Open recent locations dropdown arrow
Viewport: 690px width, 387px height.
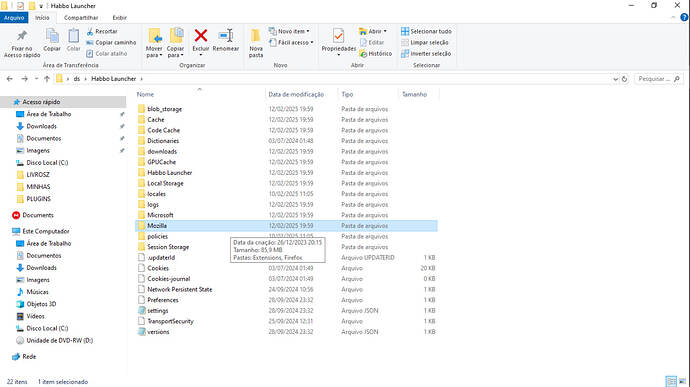coord(37,79)
